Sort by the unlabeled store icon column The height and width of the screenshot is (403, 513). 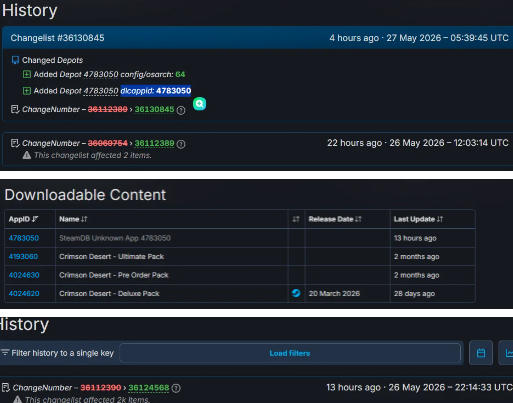pyautogui.click(x=296, y=219)
